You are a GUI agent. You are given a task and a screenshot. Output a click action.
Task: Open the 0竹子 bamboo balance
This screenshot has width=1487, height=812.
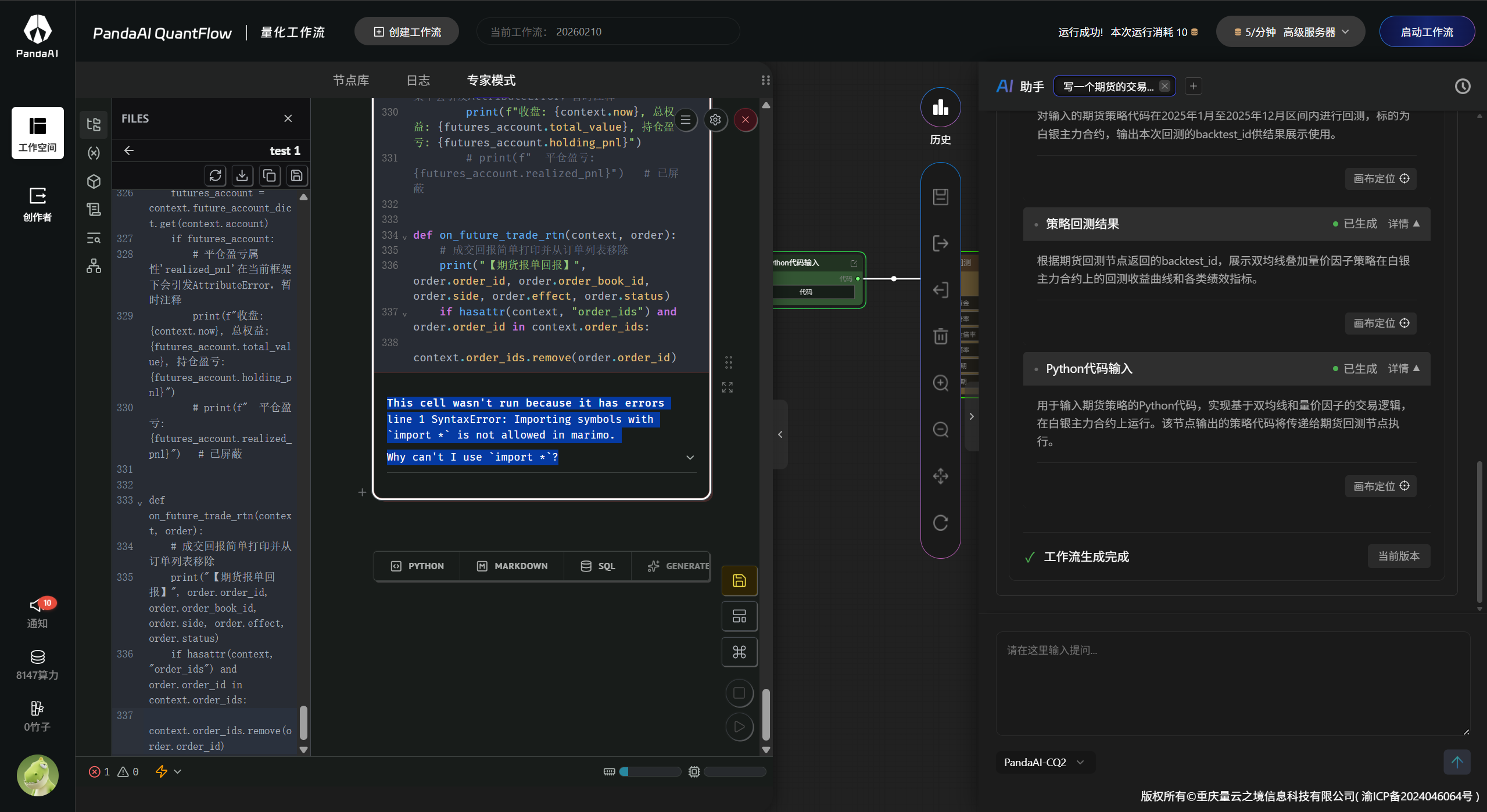coord(37,716)
